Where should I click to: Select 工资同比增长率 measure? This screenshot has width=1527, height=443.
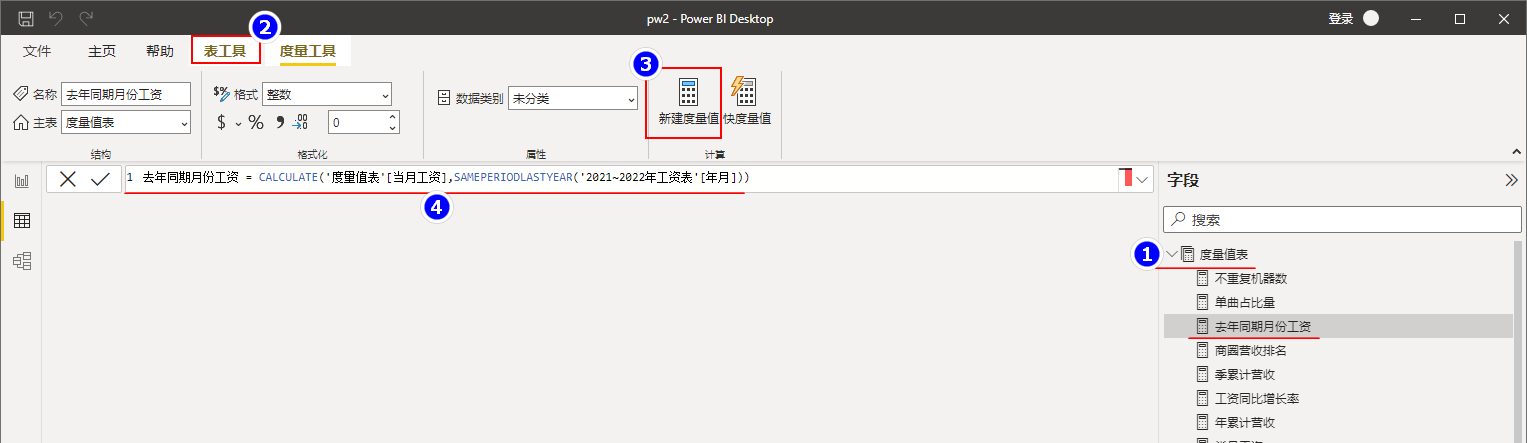click(1256, 398)
